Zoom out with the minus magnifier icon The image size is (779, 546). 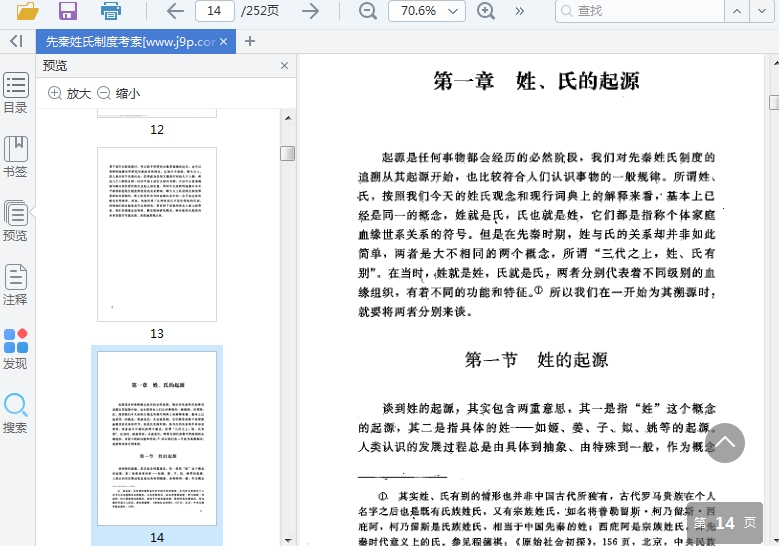point(368,10)
